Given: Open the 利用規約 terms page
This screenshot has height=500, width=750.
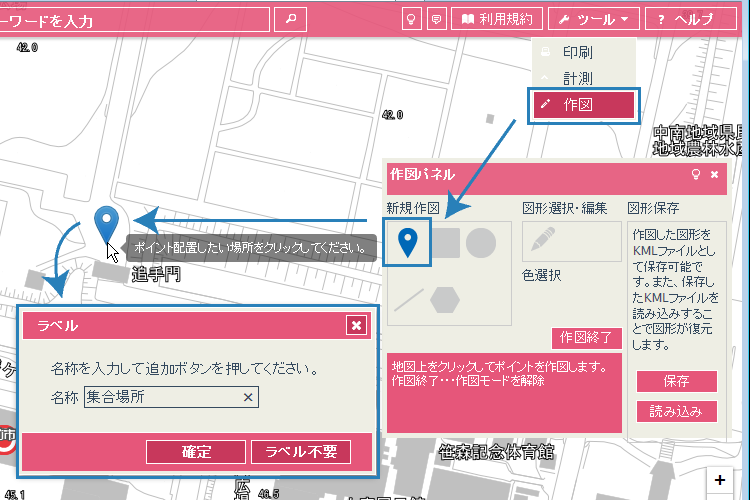Looking at the screenshot, I should click(497, 19).
